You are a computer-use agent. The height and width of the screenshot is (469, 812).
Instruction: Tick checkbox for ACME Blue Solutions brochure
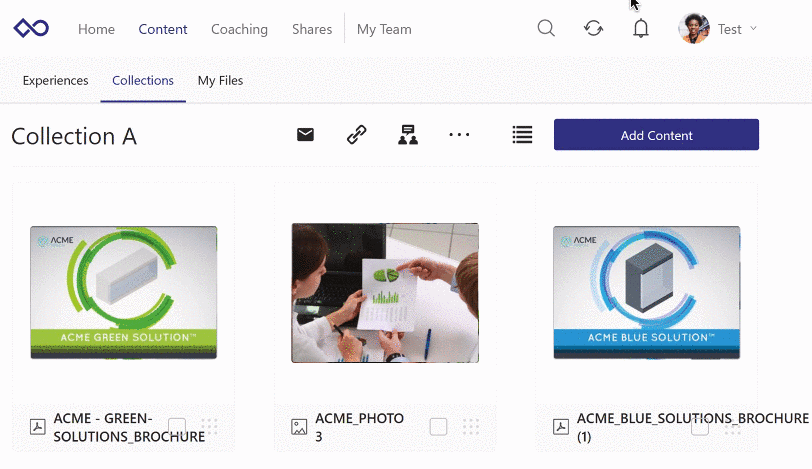(x=700, y=427)
